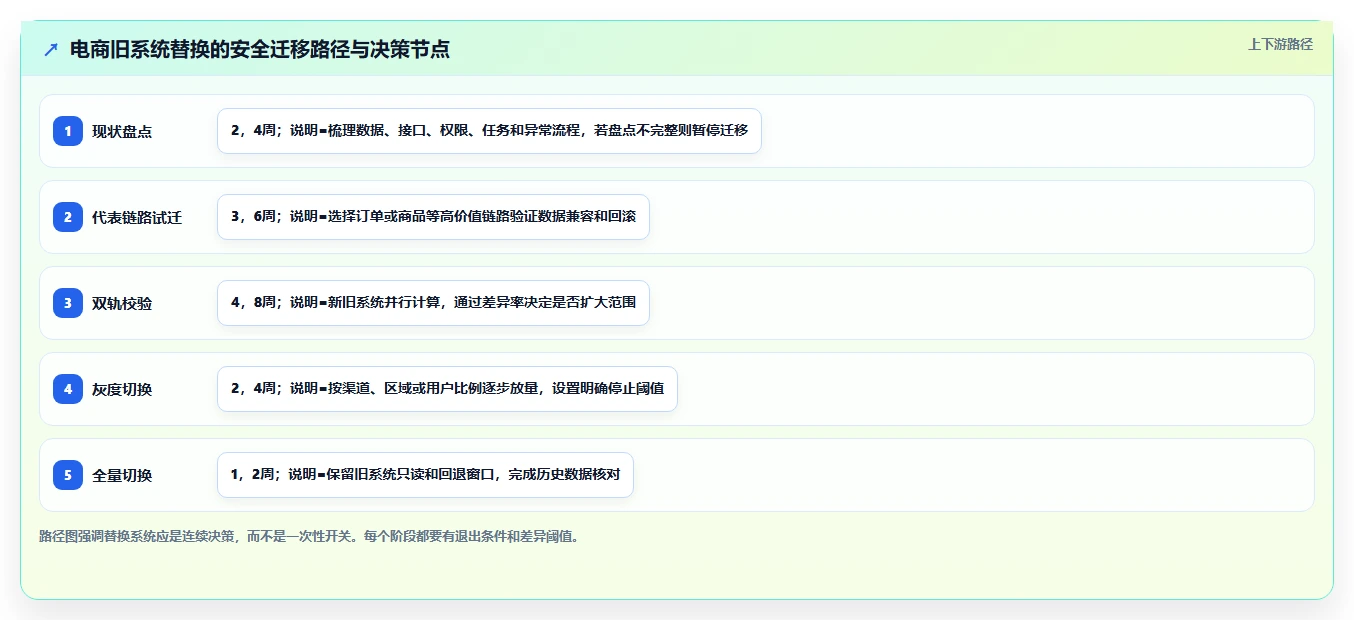1354x620 pixels.
Task: Click the 全量切换 step label
Action: coord(122,475)
